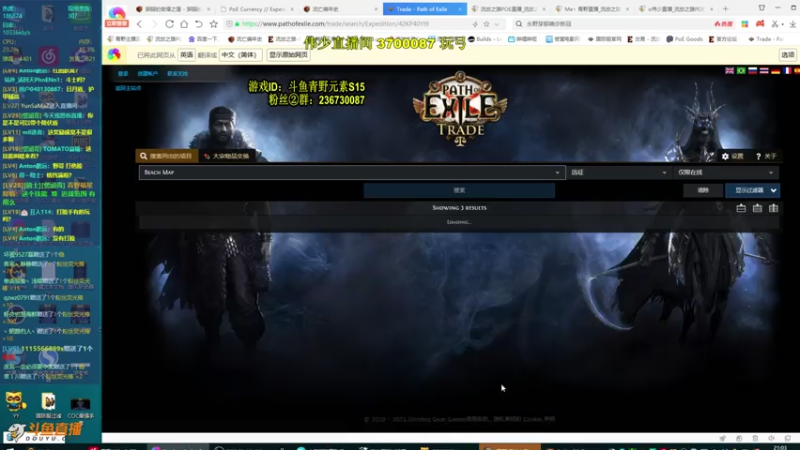Open the source language 英语 selector
Image resolution: width=800 pixels, height=450 pixels.
(187, 55)
